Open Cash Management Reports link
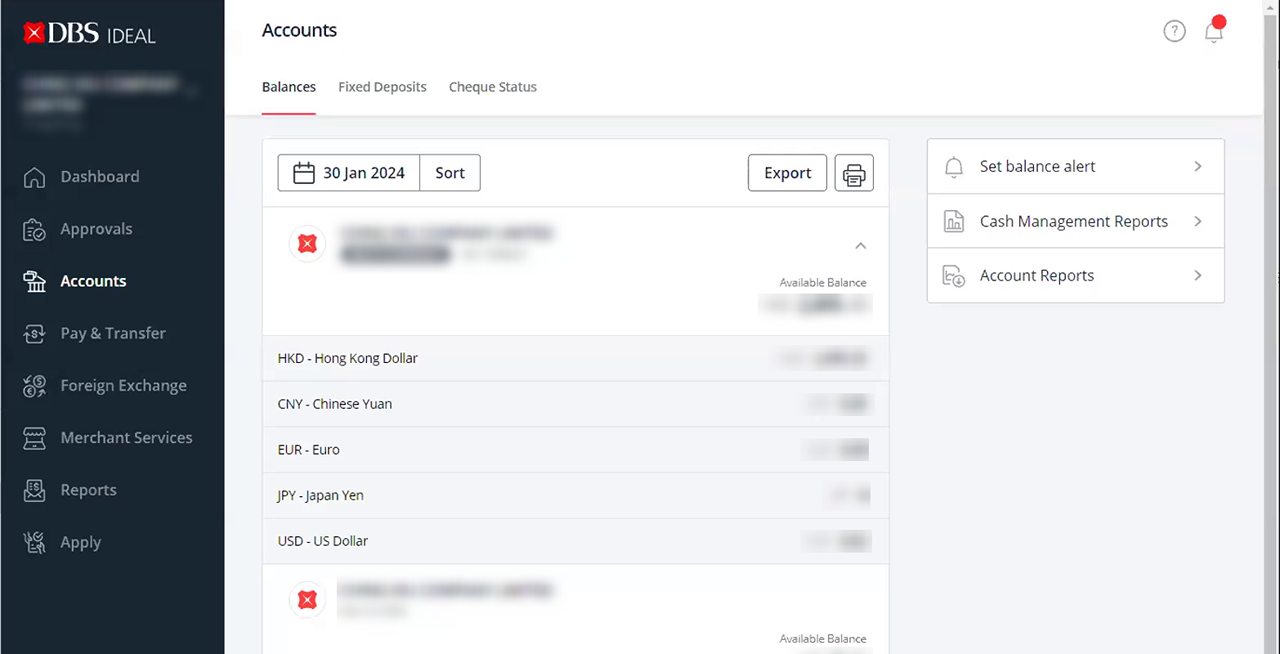Viewport: 1280px width, 654px height. point(1075,221)
